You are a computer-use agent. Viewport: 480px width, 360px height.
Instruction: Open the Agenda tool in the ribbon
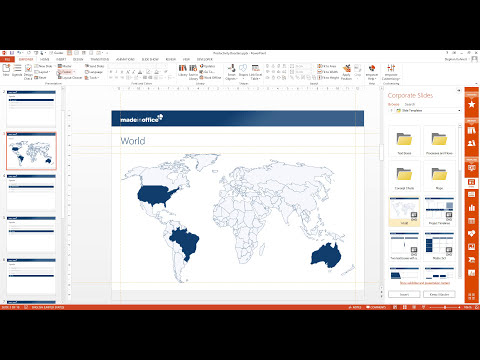click(17, 70)
